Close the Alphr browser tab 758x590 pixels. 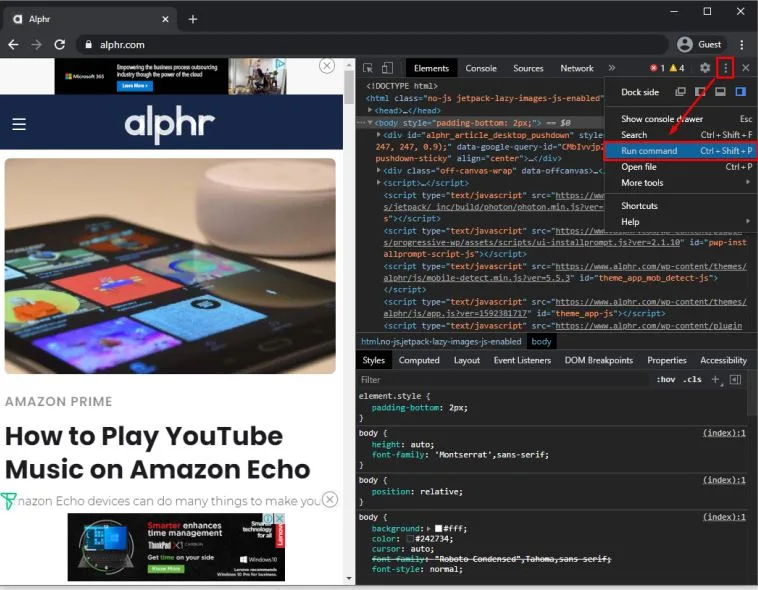pyautogui.click(x=165, y=19)
